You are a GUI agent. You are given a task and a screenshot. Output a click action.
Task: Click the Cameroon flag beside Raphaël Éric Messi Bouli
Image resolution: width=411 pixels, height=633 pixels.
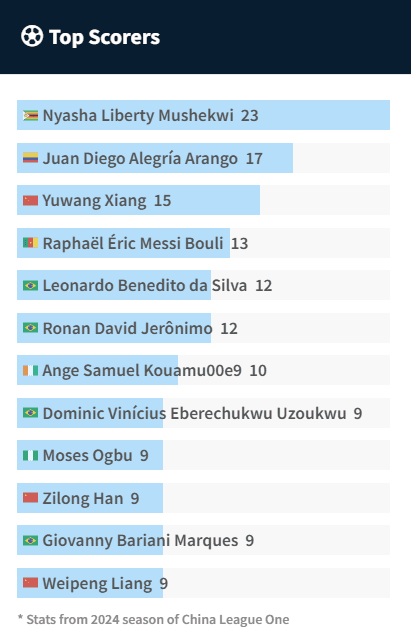[30, 243]
